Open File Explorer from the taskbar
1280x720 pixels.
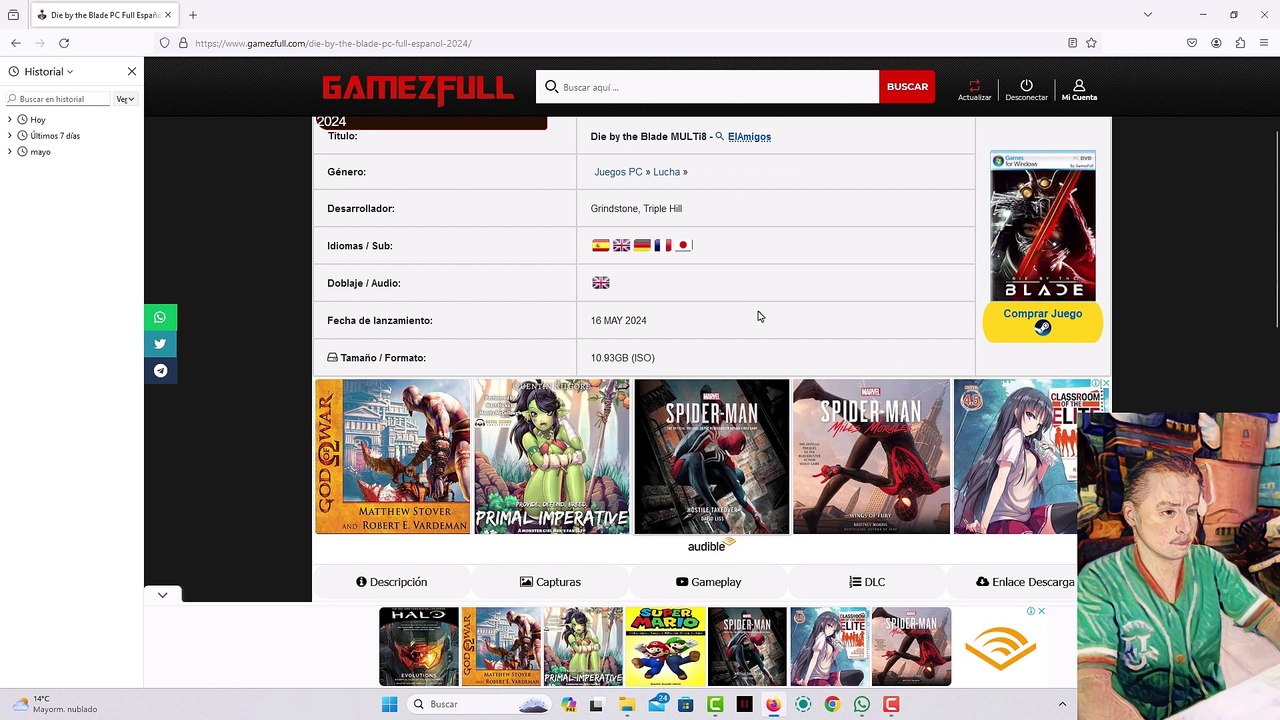pyautogui.click(x=627, y=704)
